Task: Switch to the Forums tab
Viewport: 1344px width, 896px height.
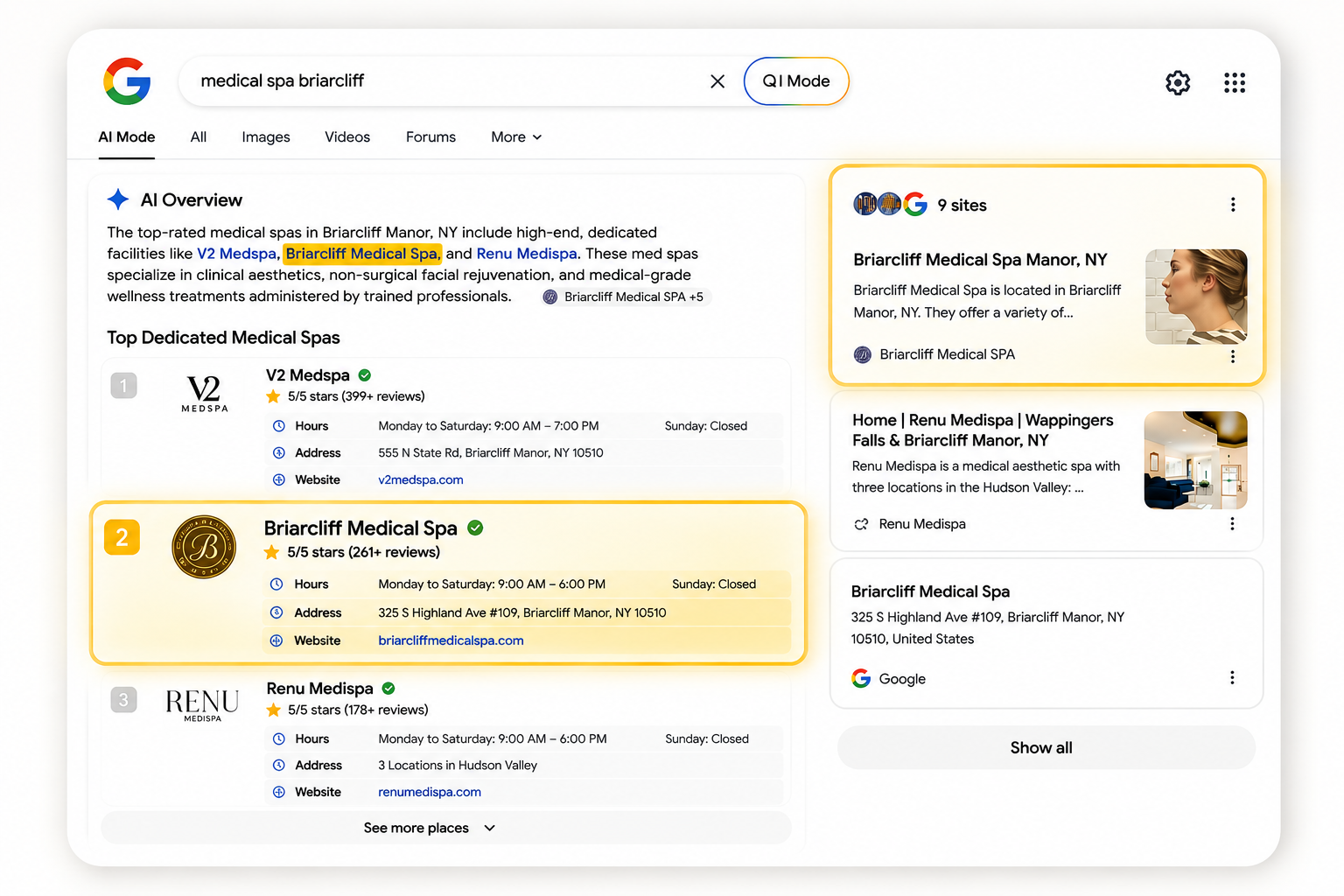Action: click(x=430, y=137)
